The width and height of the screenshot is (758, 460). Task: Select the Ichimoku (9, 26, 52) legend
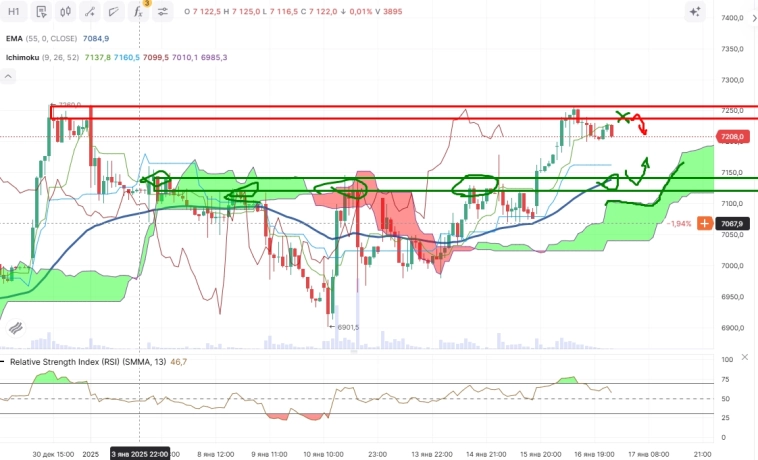click(x=43, y=57)
